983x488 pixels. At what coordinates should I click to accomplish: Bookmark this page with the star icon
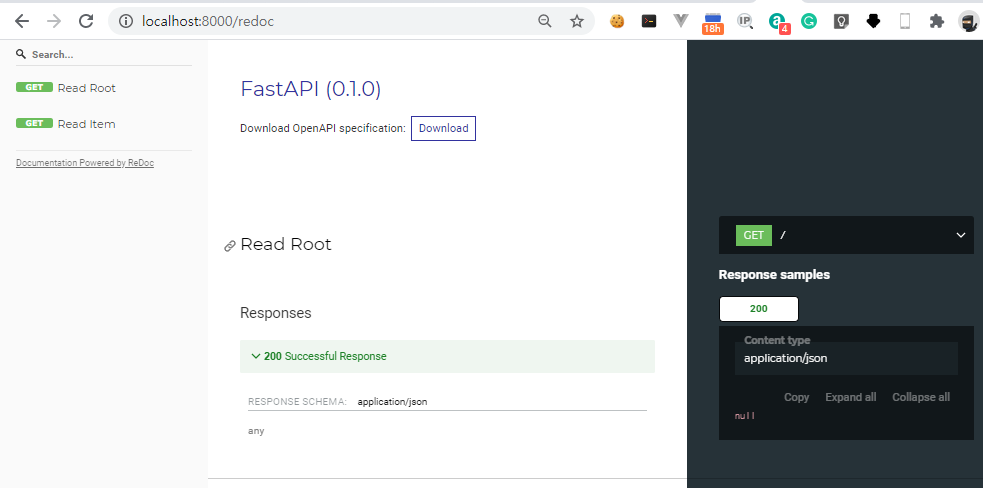(577, 21)
